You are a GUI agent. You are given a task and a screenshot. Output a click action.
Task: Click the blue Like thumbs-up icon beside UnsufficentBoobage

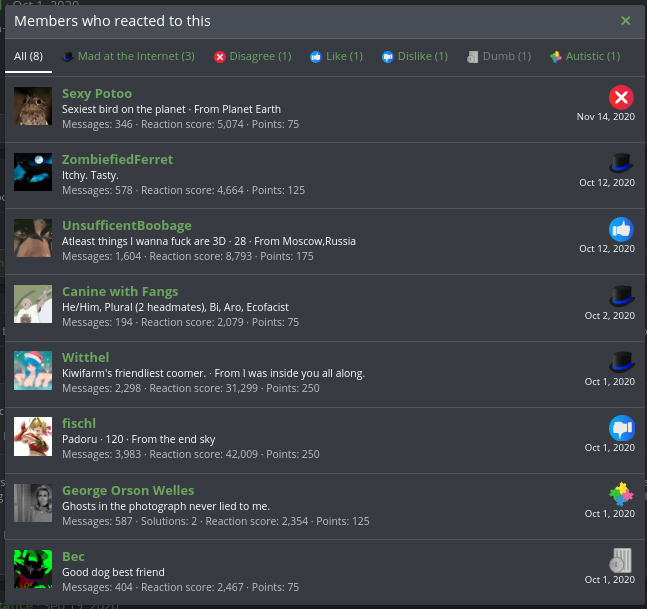(x=621, y=229)
